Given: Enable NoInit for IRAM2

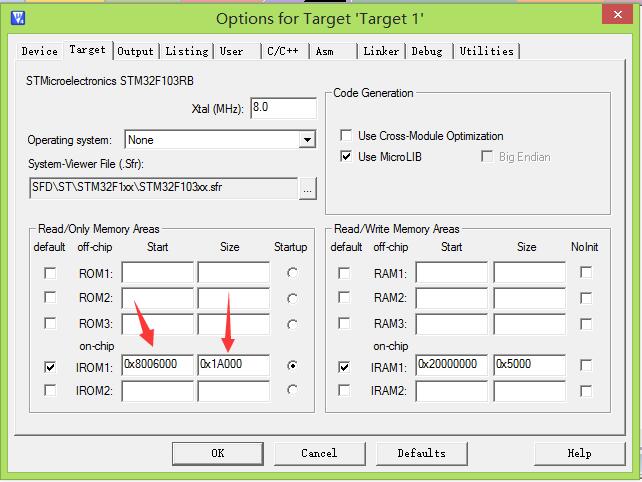Looking at the screenshot, I should tap(586, 391).
